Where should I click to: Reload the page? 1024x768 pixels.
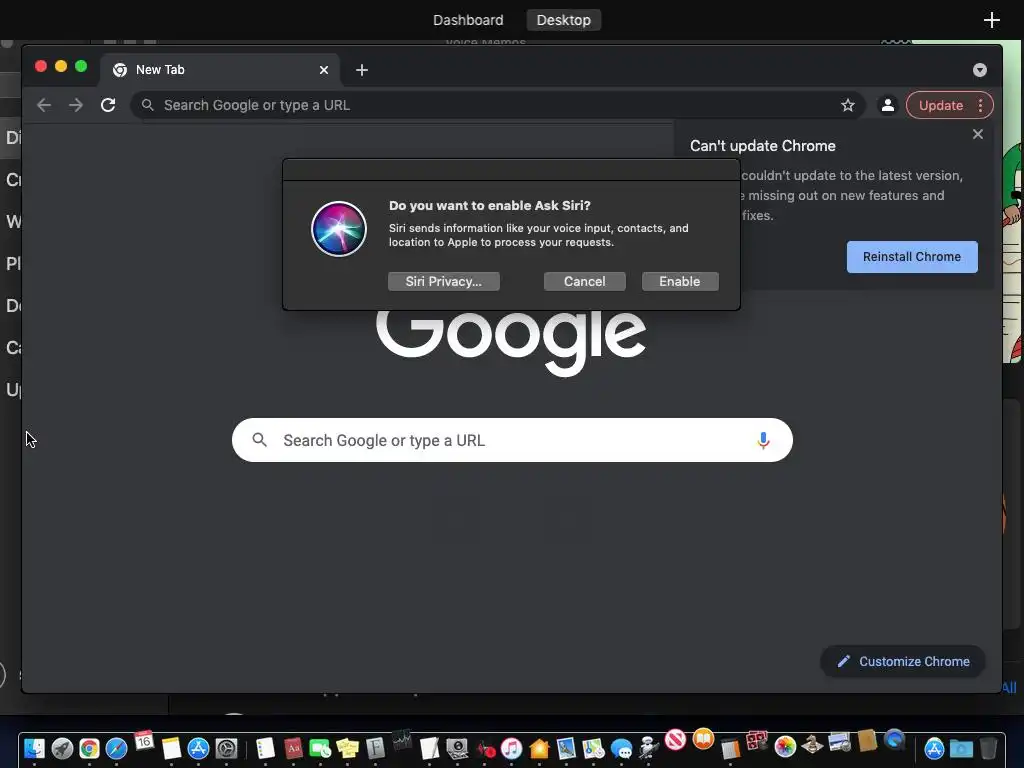[108, 105]
